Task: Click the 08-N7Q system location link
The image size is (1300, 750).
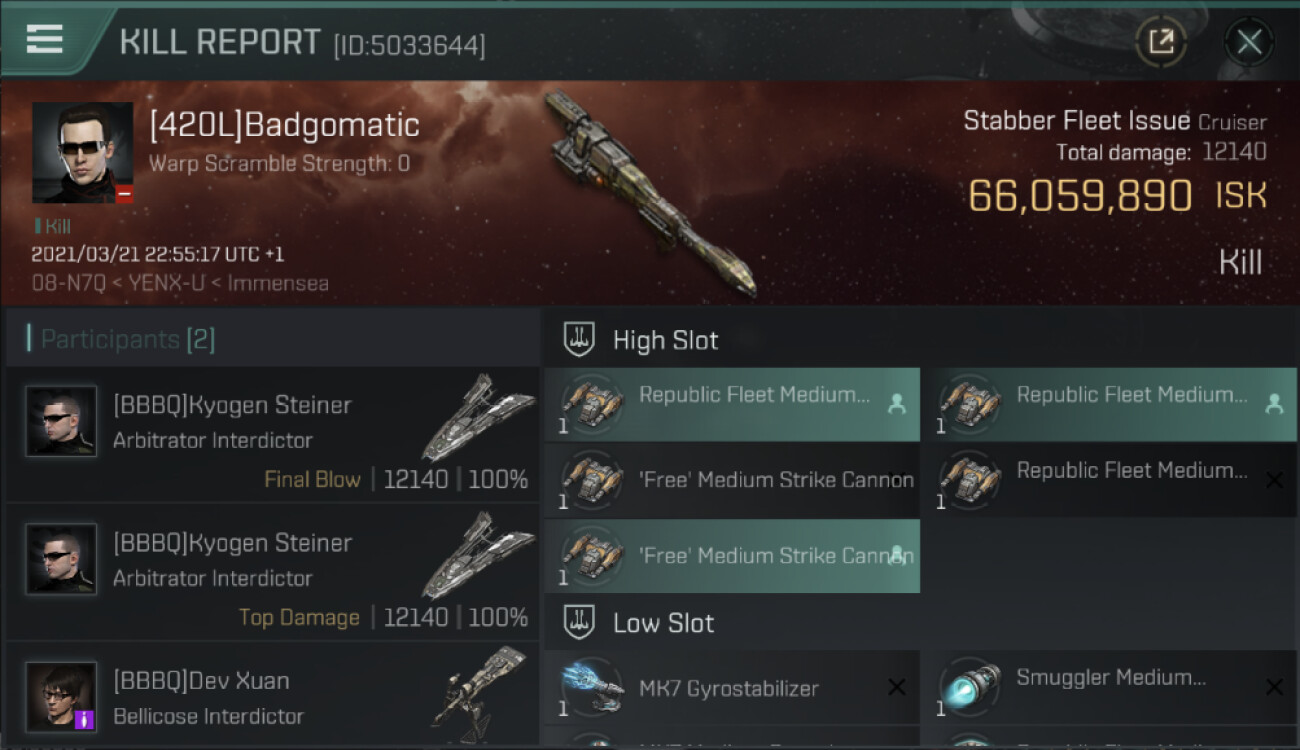Action: coord(69,283)
